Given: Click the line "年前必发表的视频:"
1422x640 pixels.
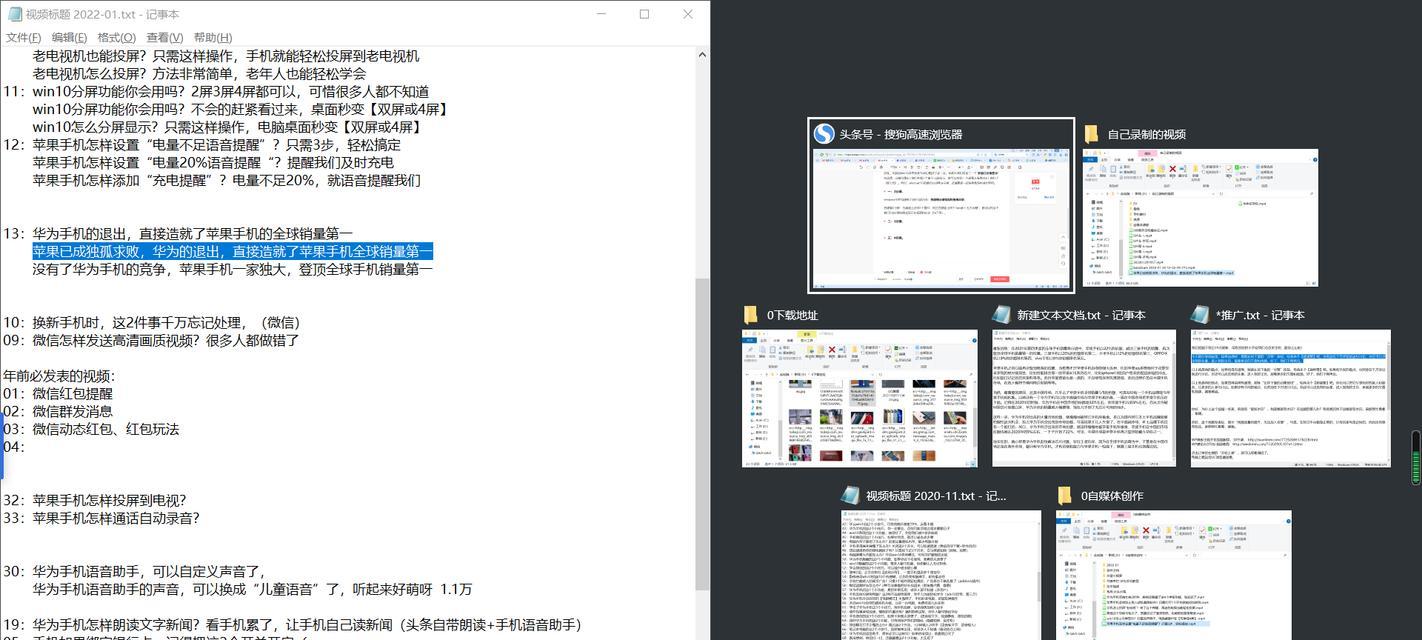Looking at the screenshot, I should coord(59,377).
